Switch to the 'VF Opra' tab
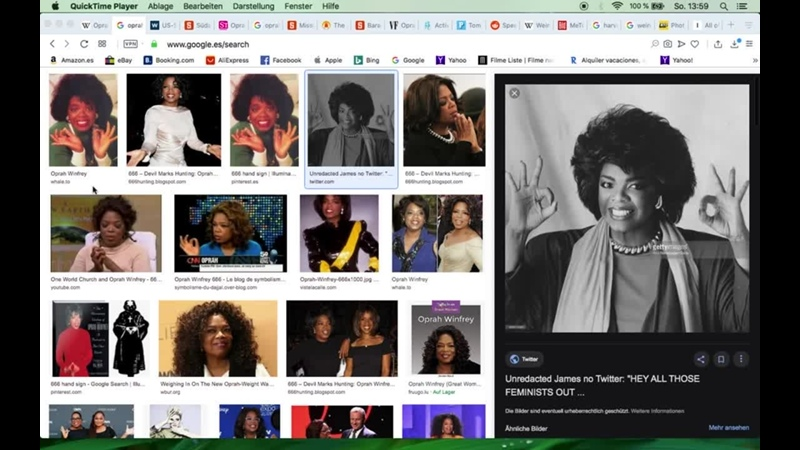This screenshot has width=800, height=450. pos(402,25)
